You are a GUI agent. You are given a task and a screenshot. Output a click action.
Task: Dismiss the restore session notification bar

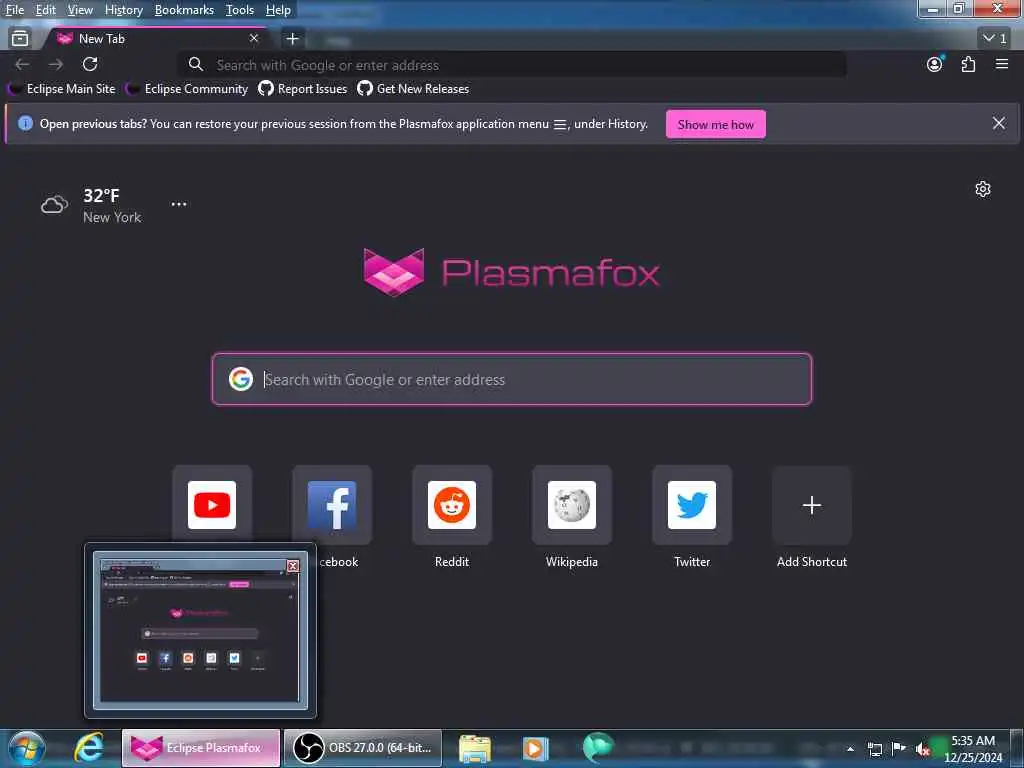click(x=999, y=123)
